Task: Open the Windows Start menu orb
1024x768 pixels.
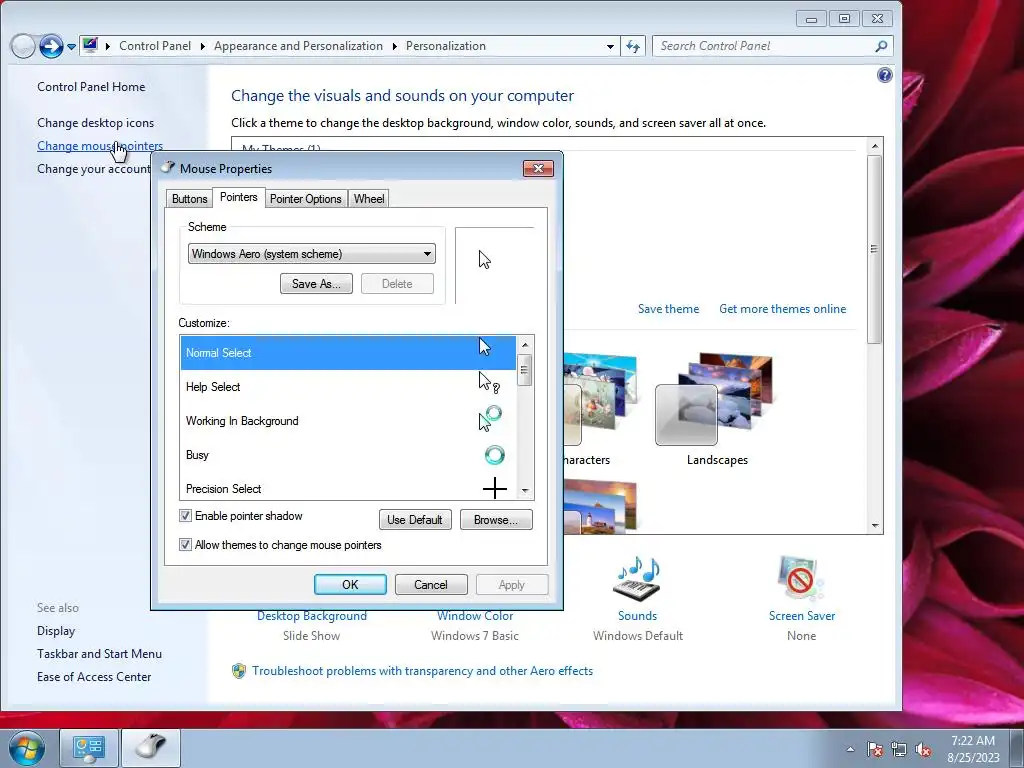Action: point(27,748)
